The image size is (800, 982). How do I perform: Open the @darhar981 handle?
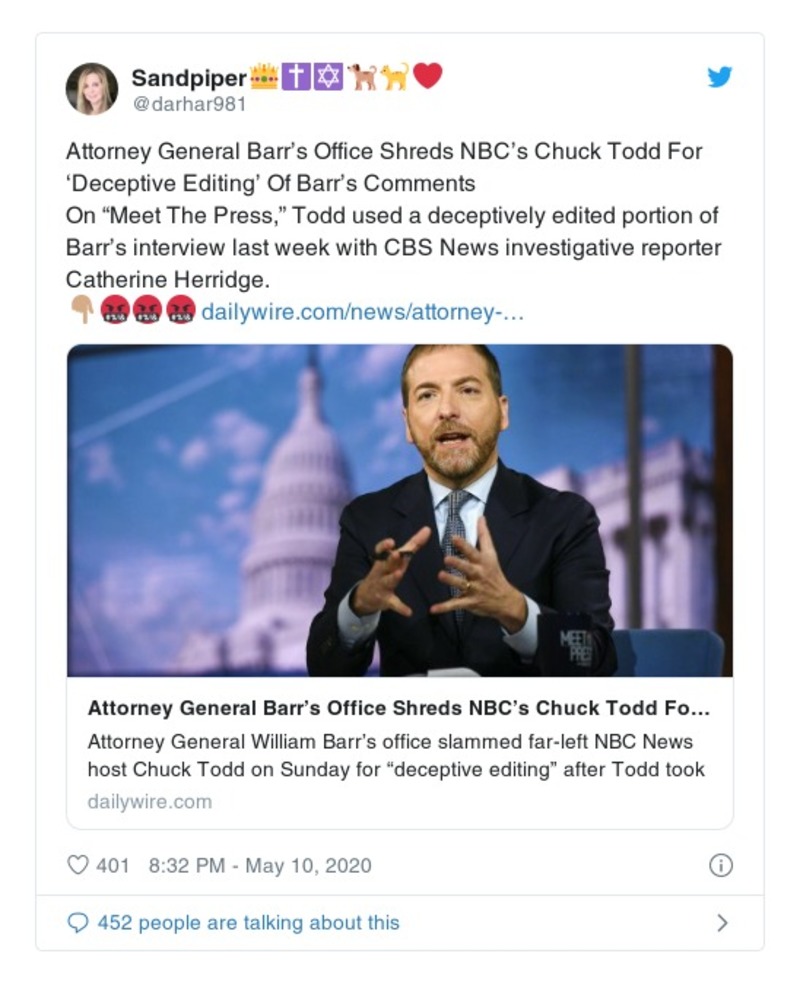pyautogui.click(x=188, y=103)
